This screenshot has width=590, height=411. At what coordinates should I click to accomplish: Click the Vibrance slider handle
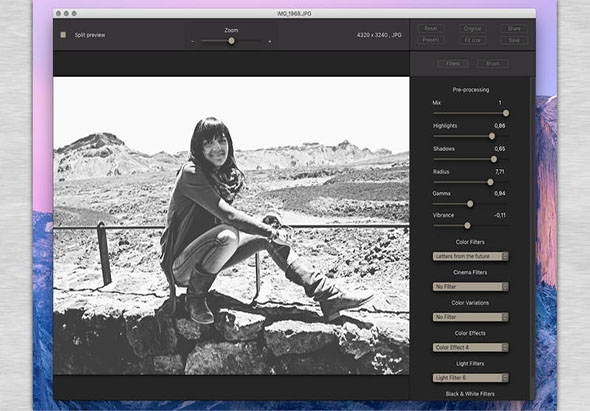coord(467,225)
